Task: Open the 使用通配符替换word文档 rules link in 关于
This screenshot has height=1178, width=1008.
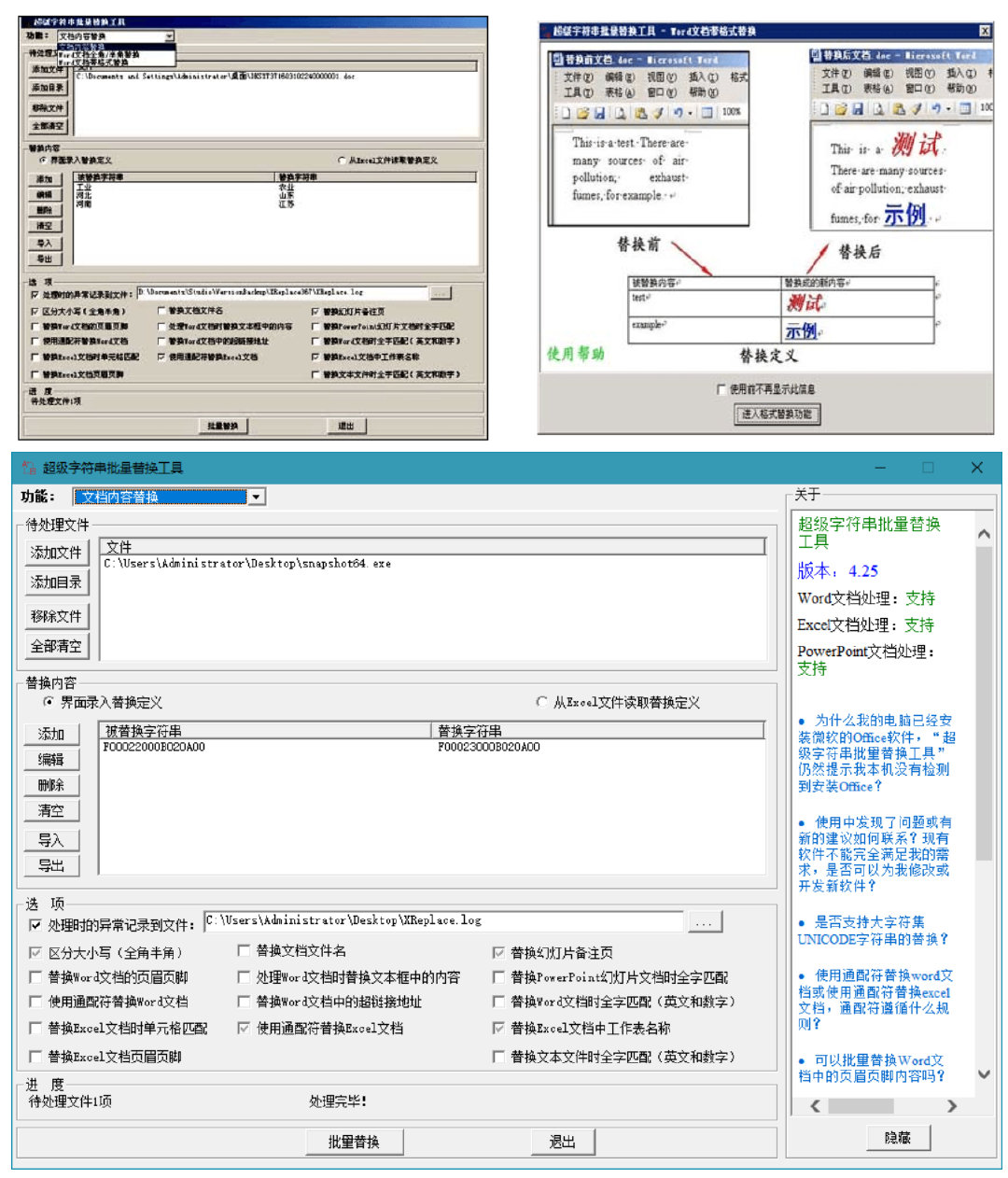Action: tap(875, 999)
